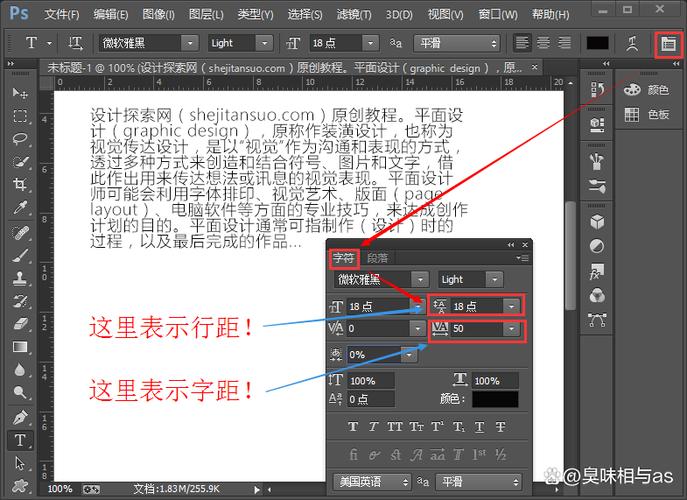Toggle Faux Bold in Character panel
Viewport: 687px width, 500px height.
(353, 426)
